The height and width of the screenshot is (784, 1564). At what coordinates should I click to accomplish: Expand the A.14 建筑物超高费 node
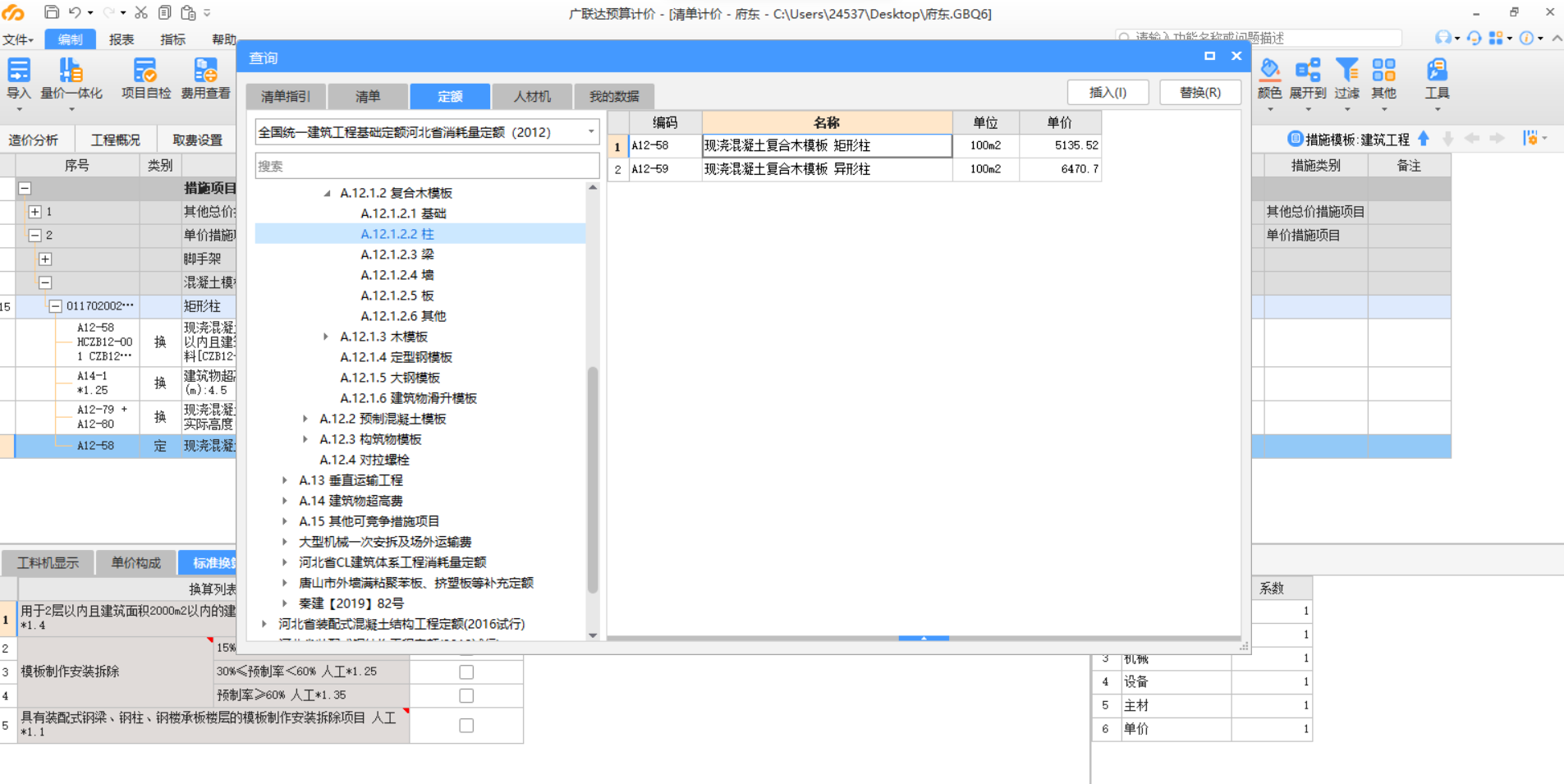(285, 501)
